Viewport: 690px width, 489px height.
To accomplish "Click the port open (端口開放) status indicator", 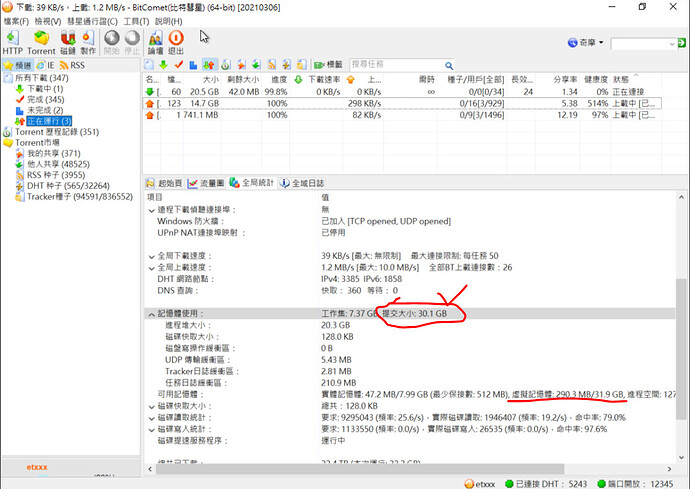I will [635, 484].
